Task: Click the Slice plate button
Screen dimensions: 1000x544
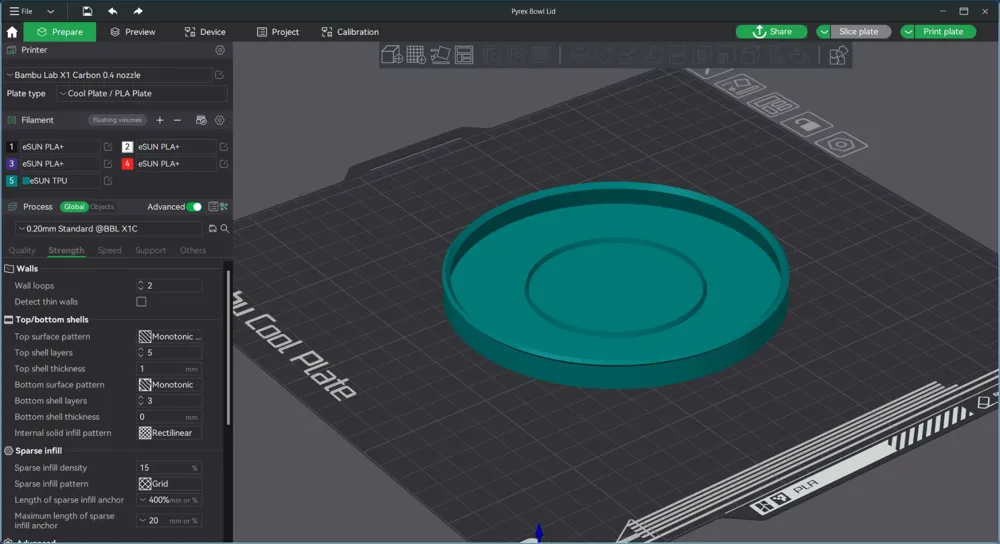Action: click(x=858, y=32)
